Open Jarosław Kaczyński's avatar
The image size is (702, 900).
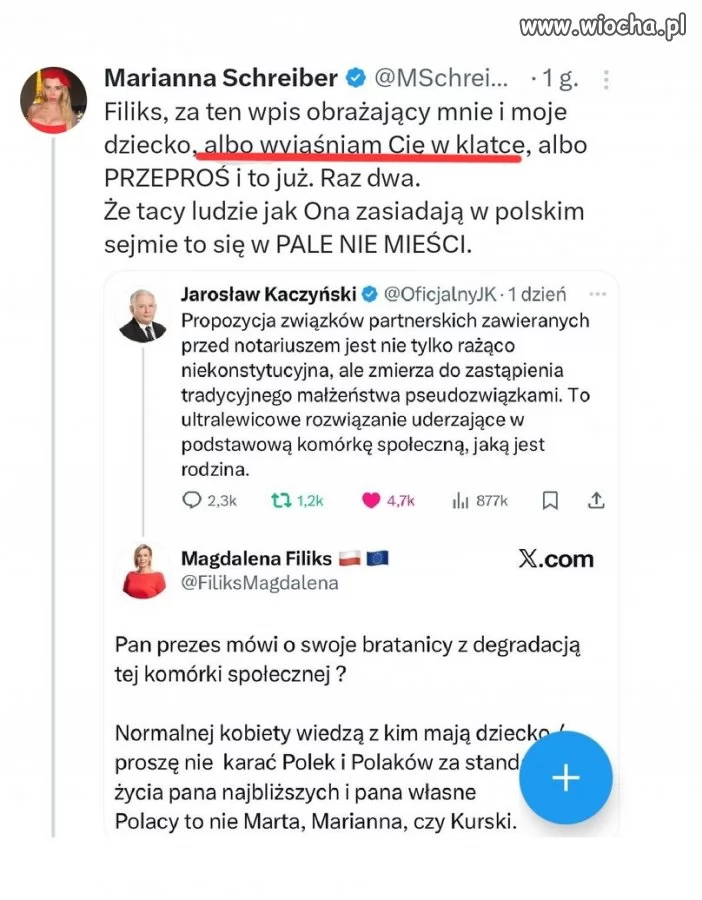click(143, 316)
